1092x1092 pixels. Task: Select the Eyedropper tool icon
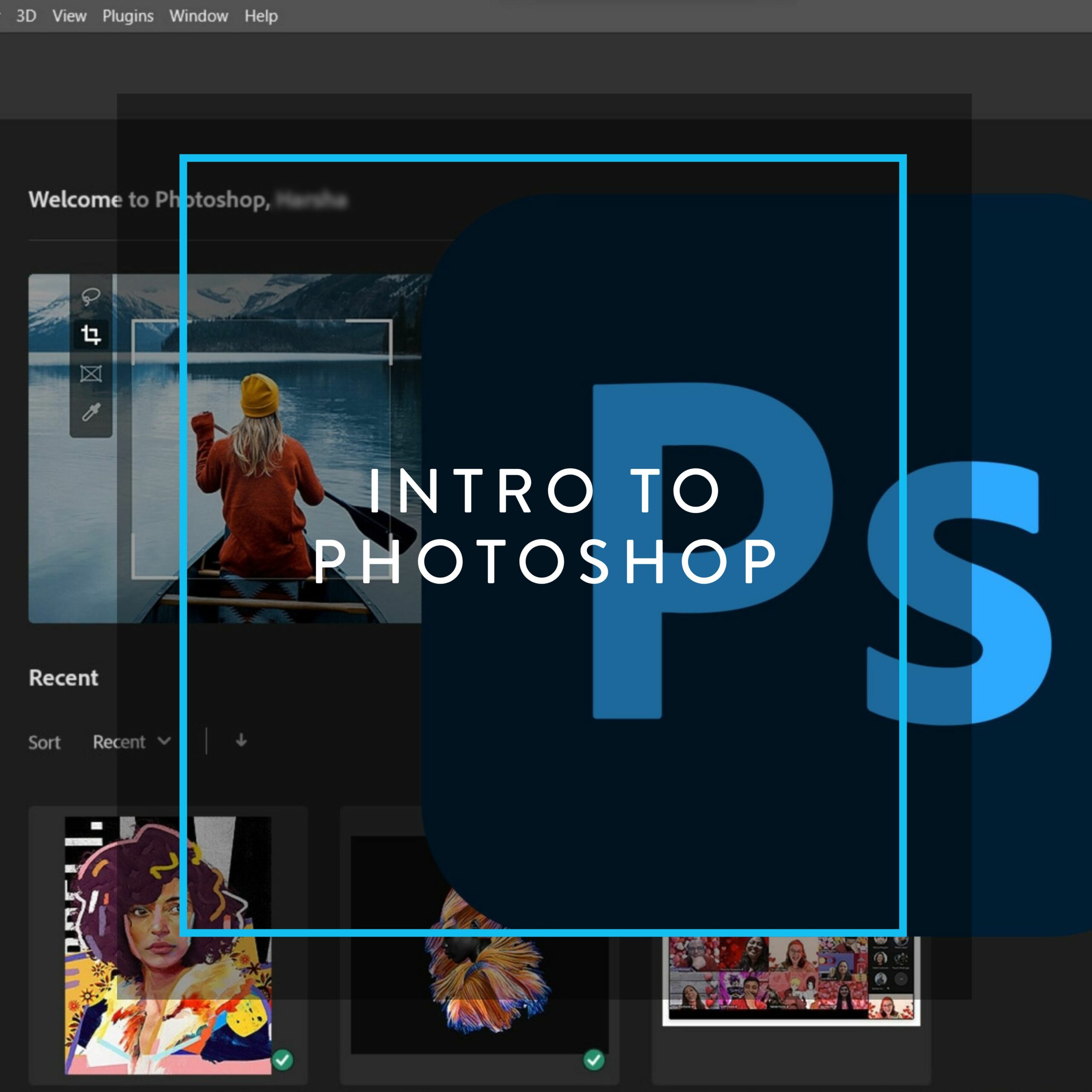point(91,412)
